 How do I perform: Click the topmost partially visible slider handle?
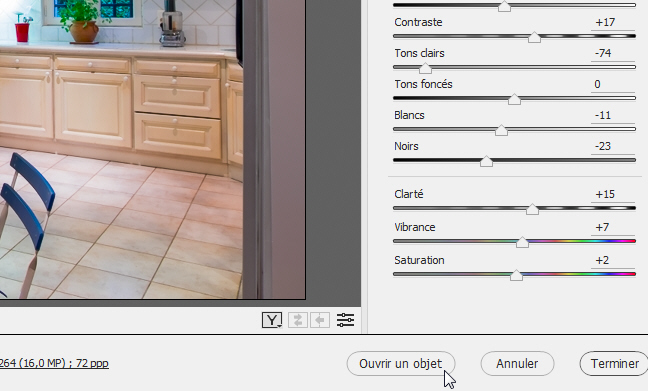tap(504, 6)
